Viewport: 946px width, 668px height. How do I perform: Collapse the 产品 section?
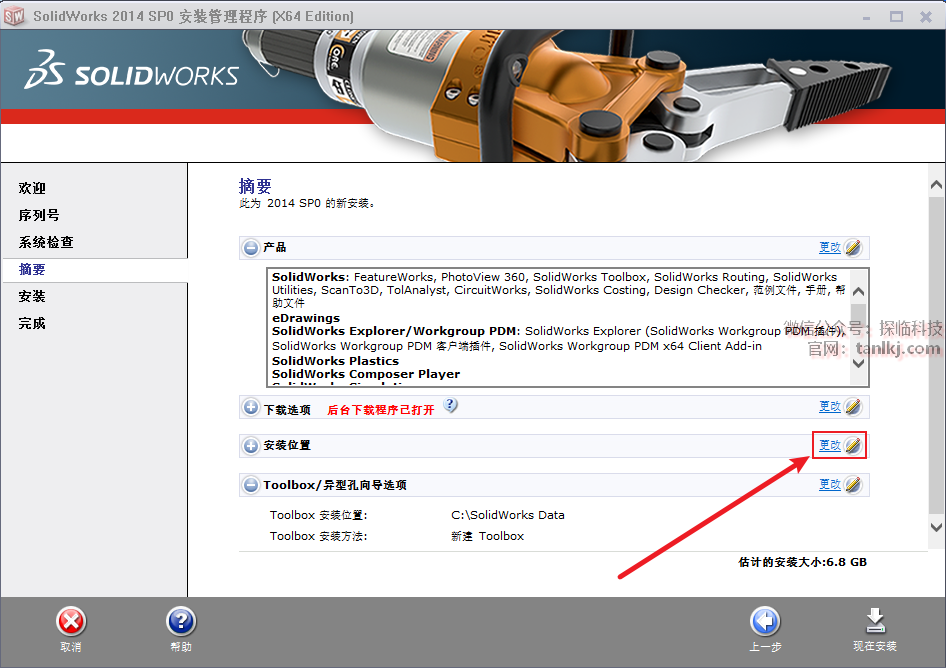250,247
